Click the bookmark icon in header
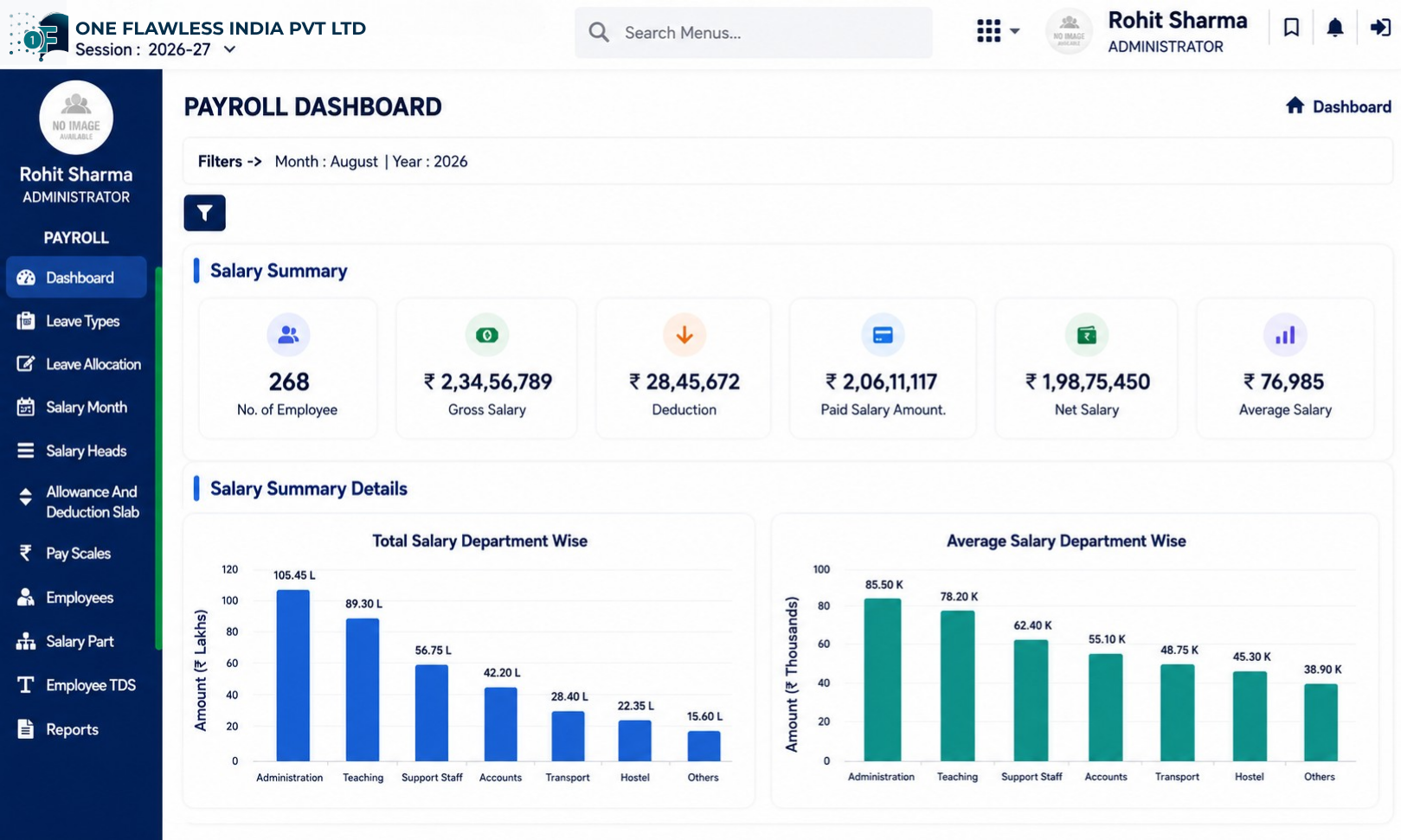The image size is (1401, 840). coord(1291,28)
